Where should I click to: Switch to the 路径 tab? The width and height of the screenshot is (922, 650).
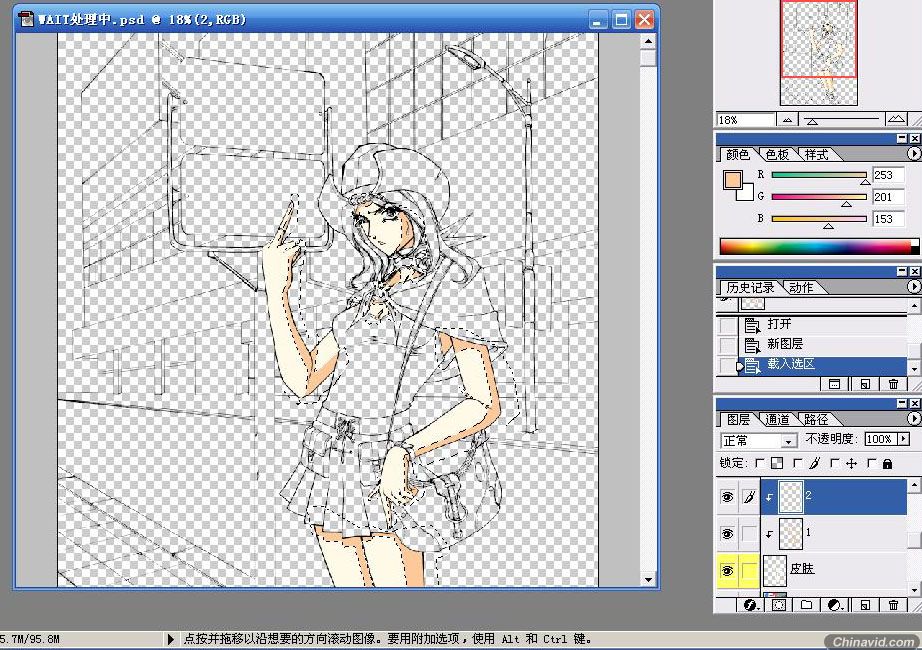(x=816, y=419)
